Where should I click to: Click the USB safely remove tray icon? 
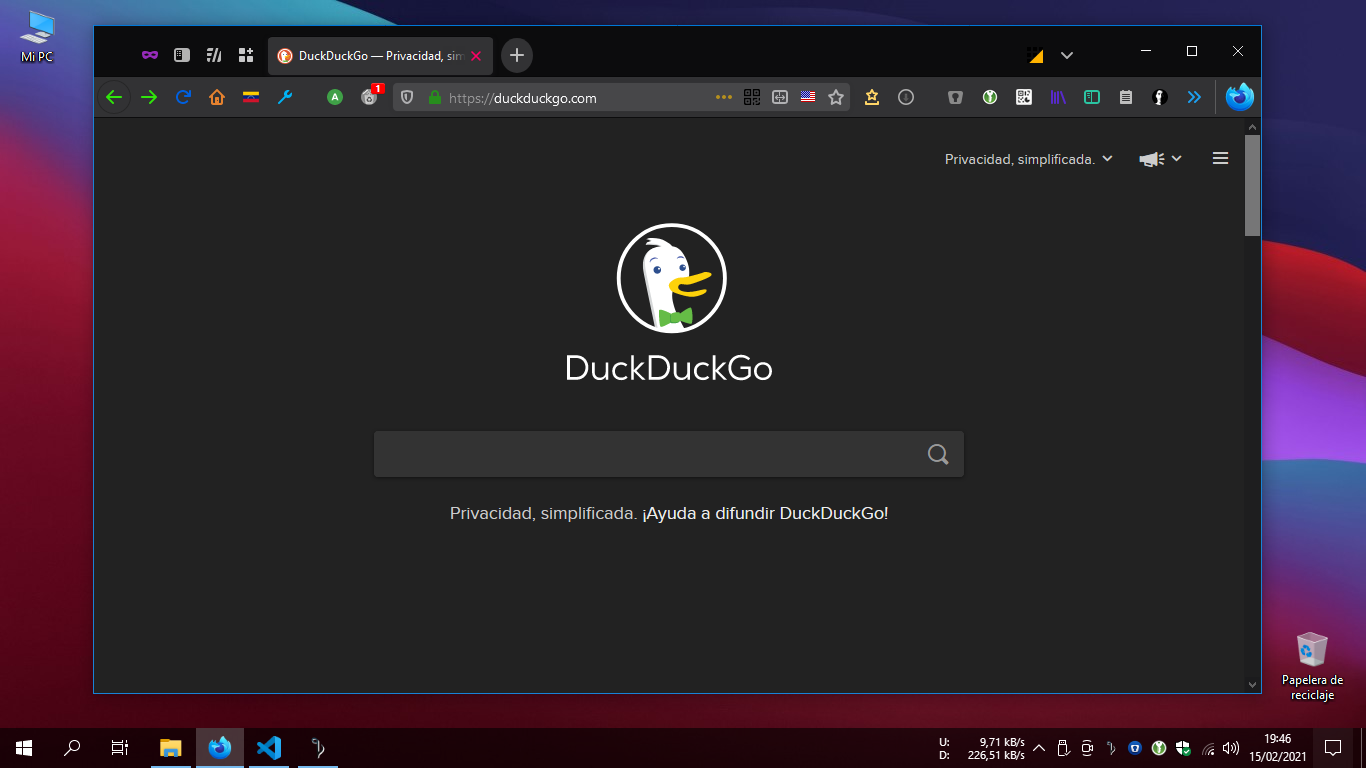point(1063,747)
